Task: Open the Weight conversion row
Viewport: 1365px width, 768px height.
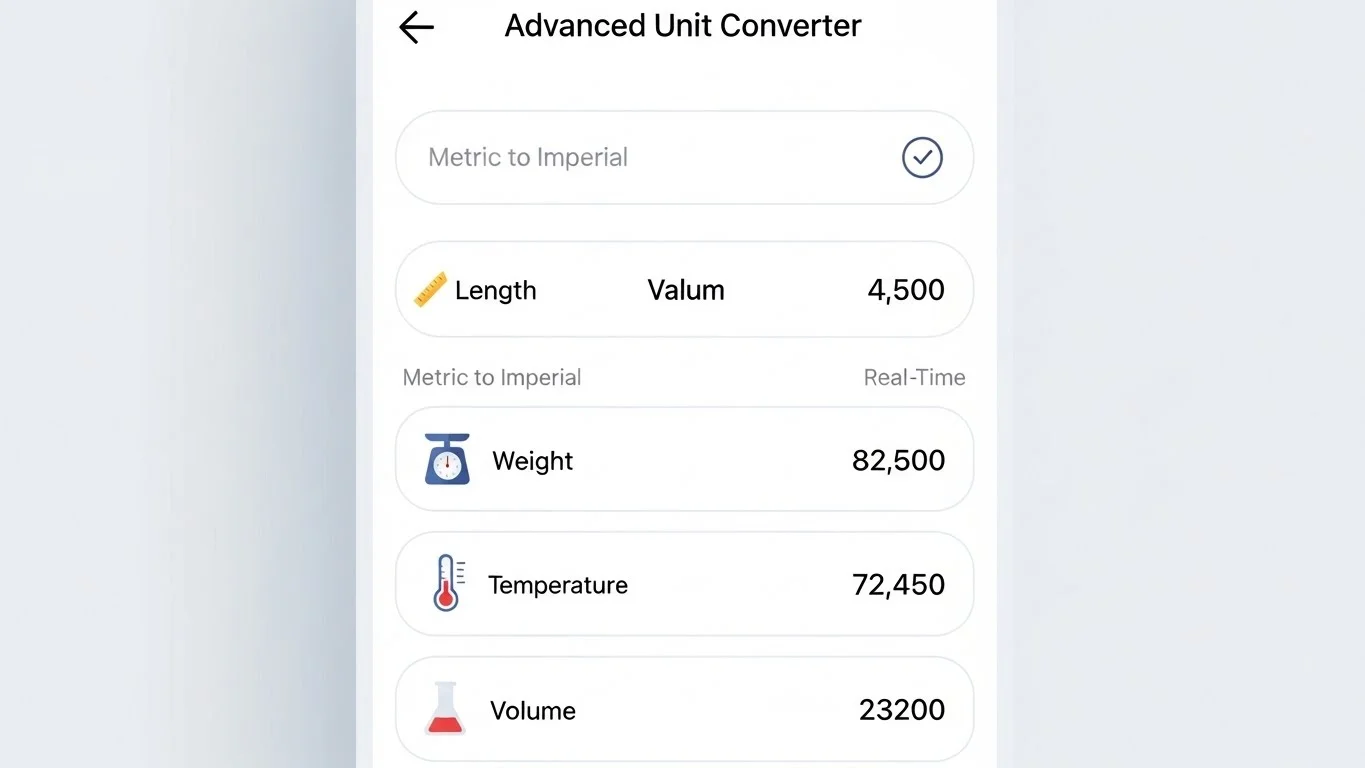Action: (684, 460)
